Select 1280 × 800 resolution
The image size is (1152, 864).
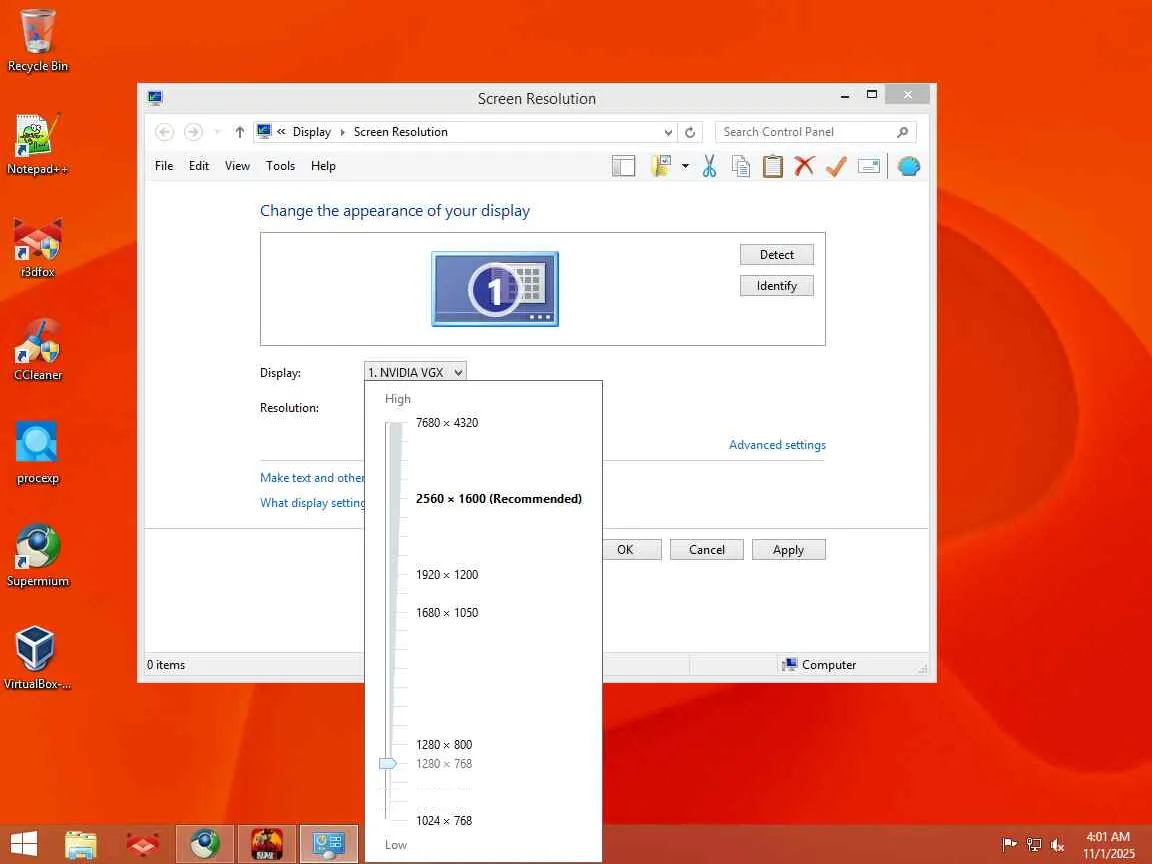click(444, 745)
